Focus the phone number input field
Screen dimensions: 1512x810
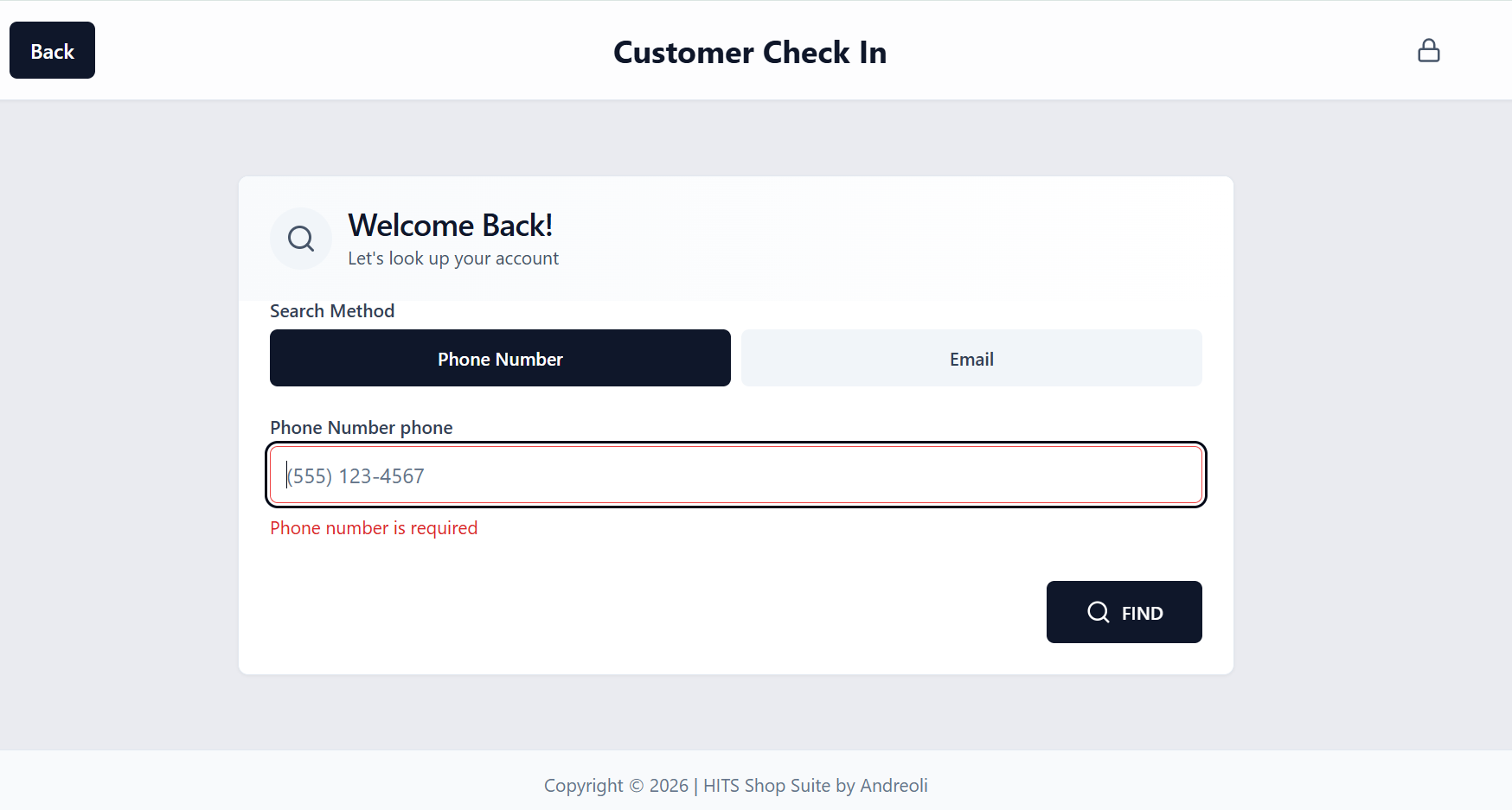point(735,475)
